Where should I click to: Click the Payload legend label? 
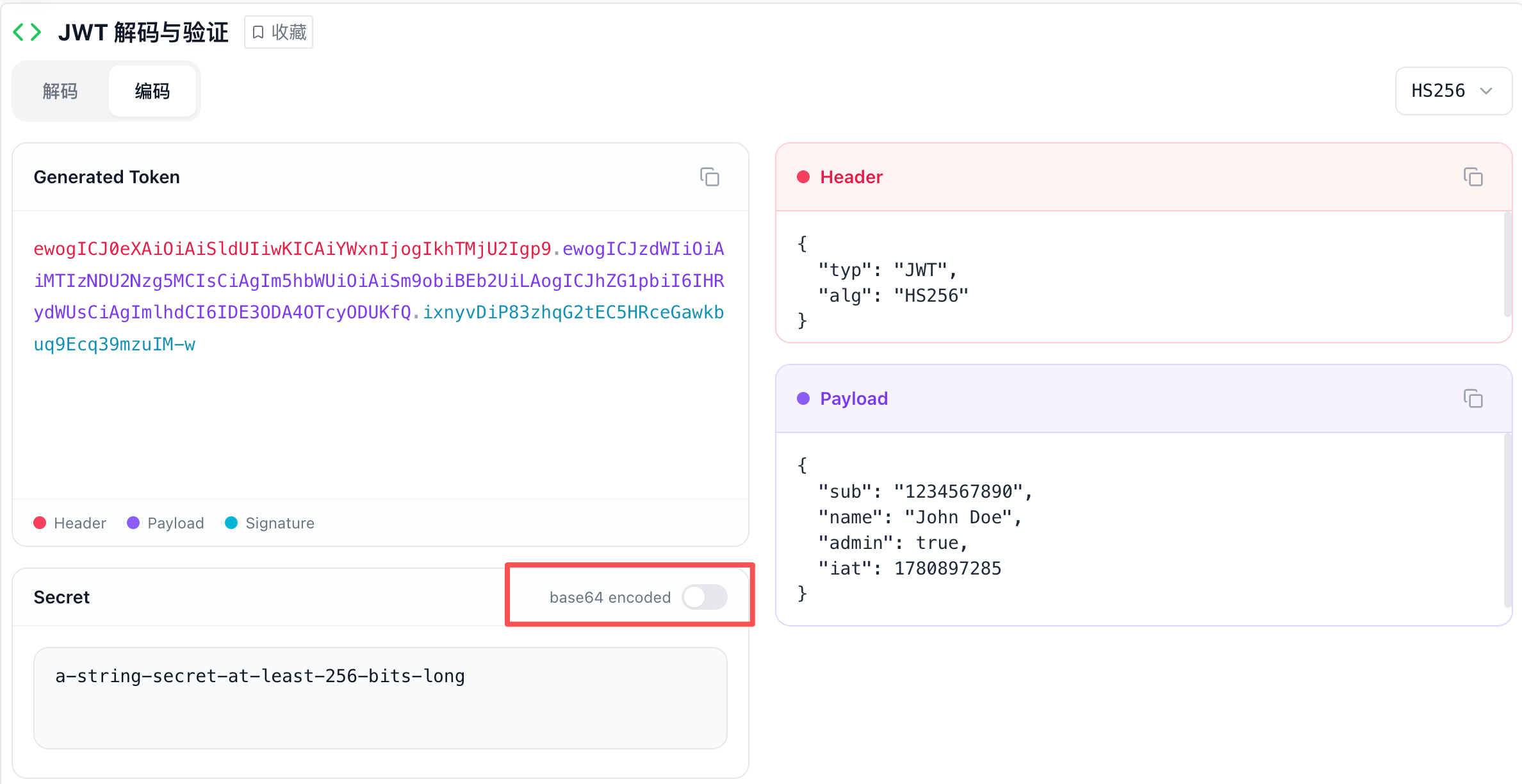tap(176, 523)
